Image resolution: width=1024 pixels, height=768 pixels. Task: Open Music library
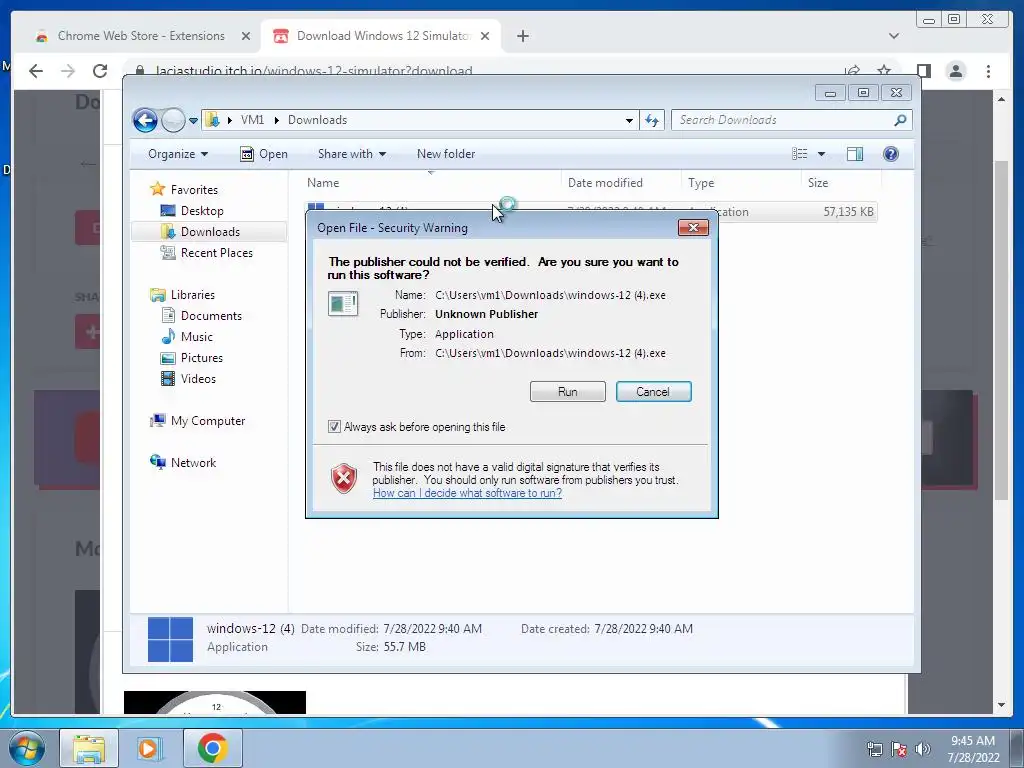pyautogui.click(x=197, y=337)
